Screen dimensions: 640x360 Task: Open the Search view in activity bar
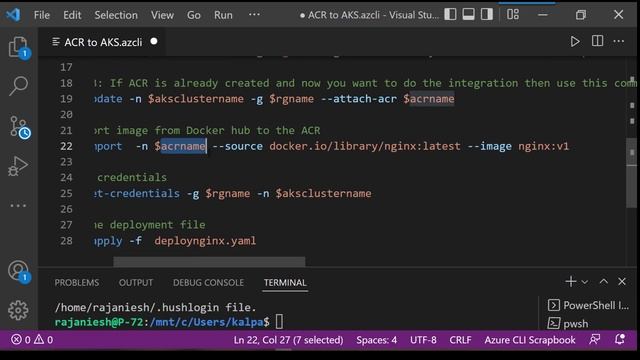click(18, 86)
